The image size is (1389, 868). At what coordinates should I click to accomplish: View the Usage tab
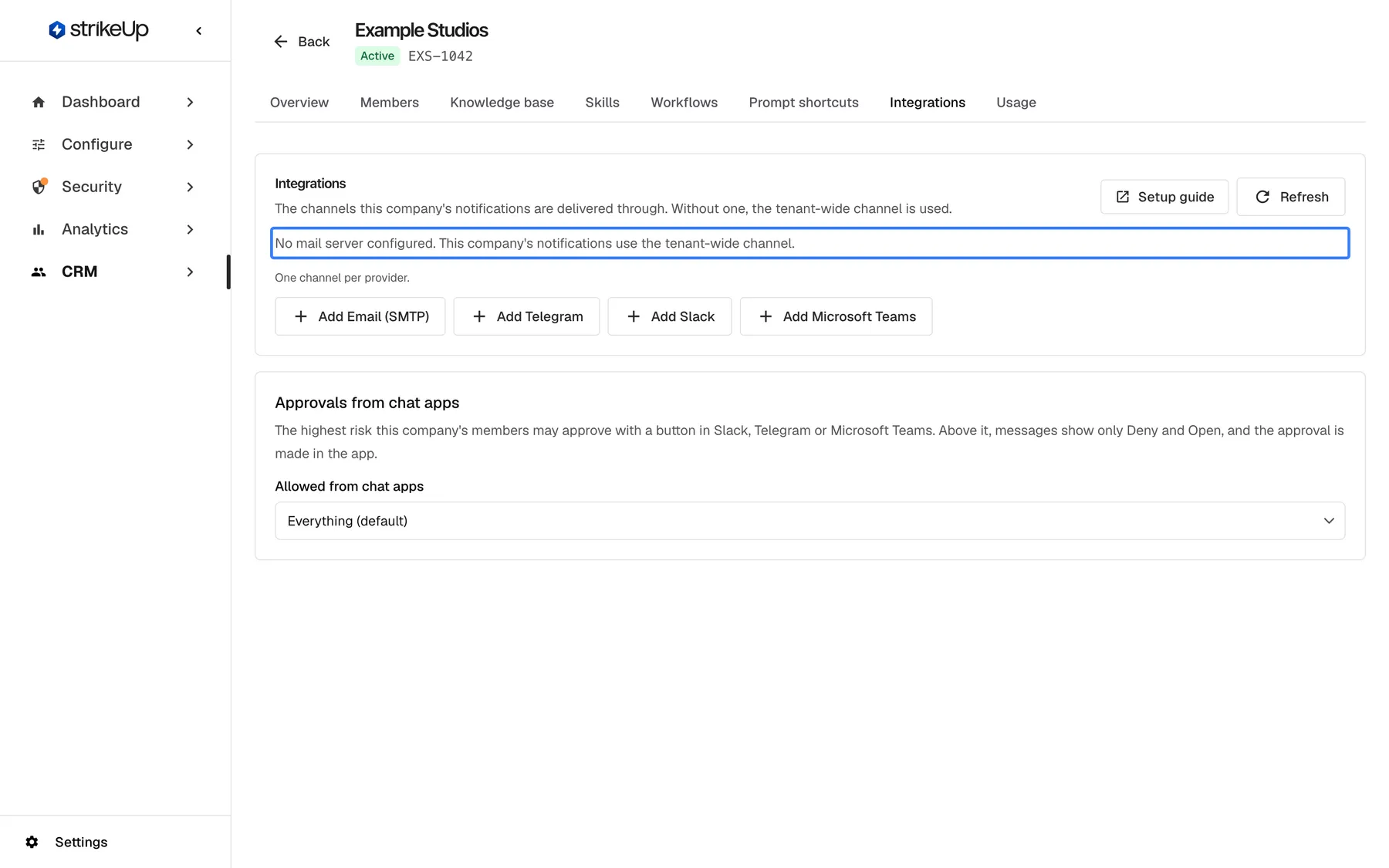coord(1016,103)
